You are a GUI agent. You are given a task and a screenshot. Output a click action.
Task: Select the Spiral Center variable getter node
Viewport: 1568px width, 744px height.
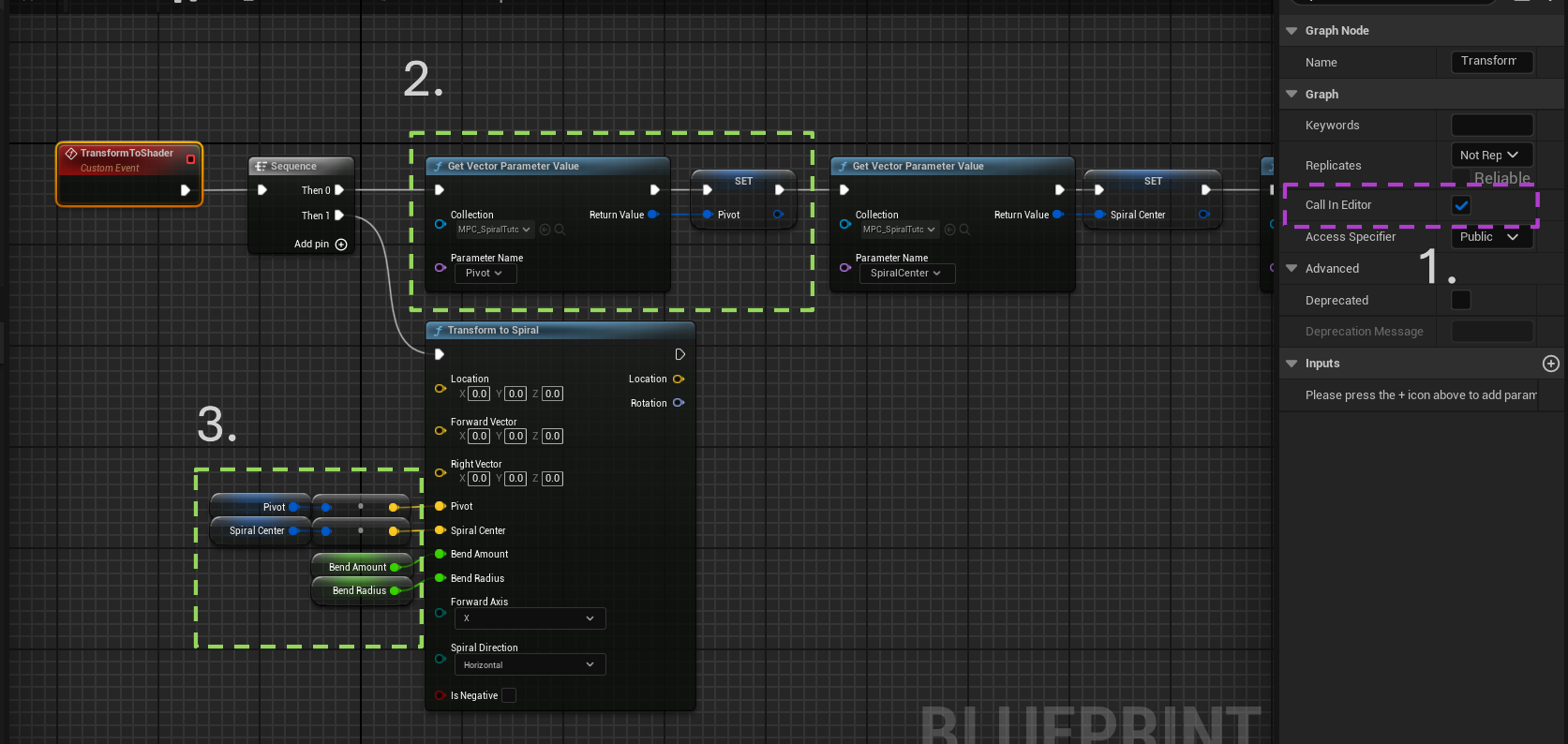pyautogui.click(x=260, y=531)
